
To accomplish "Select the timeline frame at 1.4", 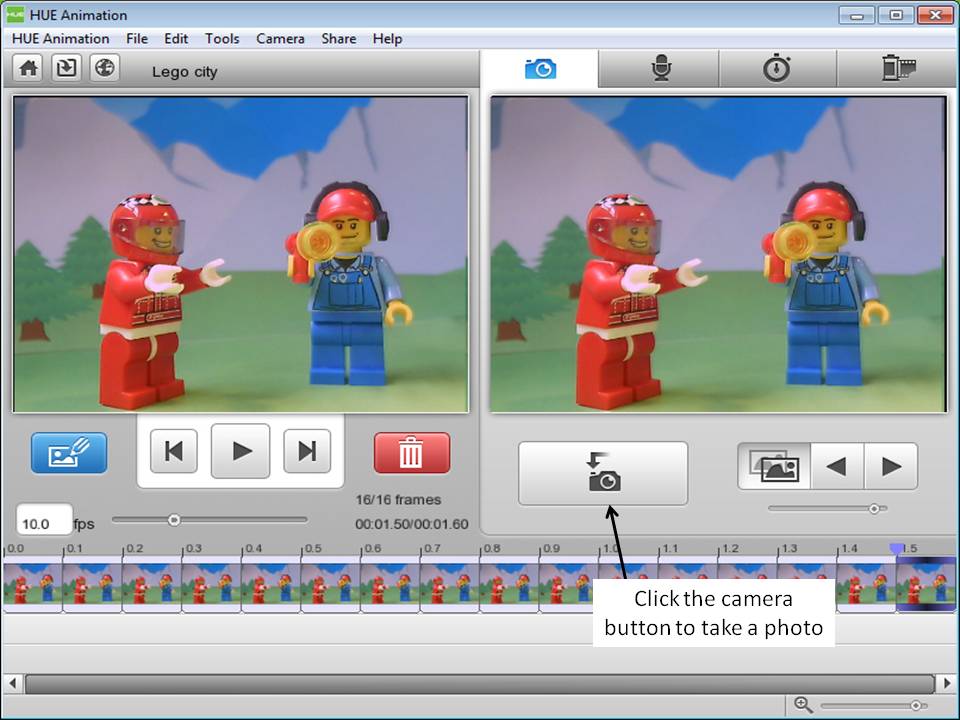I will (x=866, y=587).
